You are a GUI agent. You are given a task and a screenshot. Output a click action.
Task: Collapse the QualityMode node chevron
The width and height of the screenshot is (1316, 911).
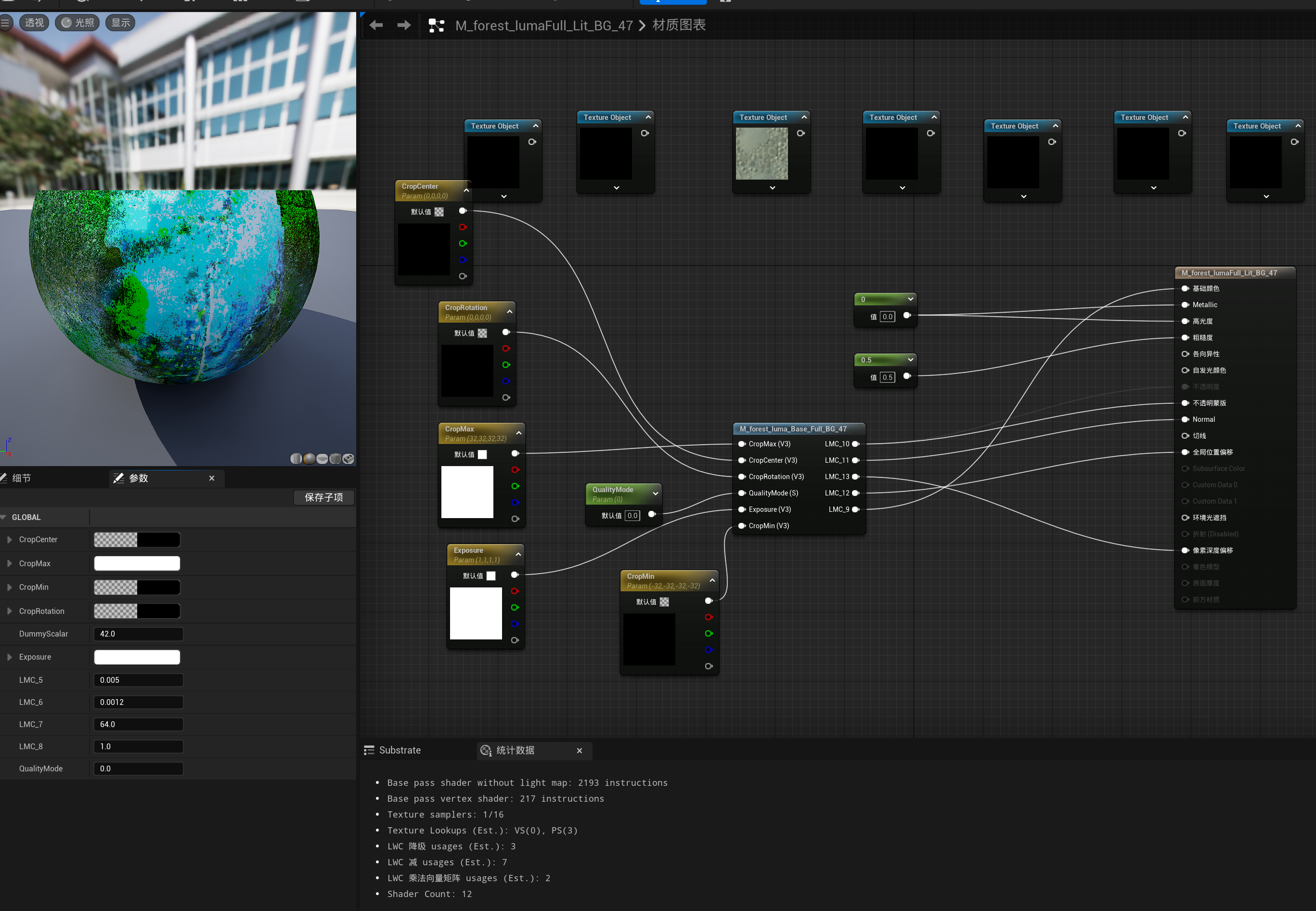(x=655, y=494)
